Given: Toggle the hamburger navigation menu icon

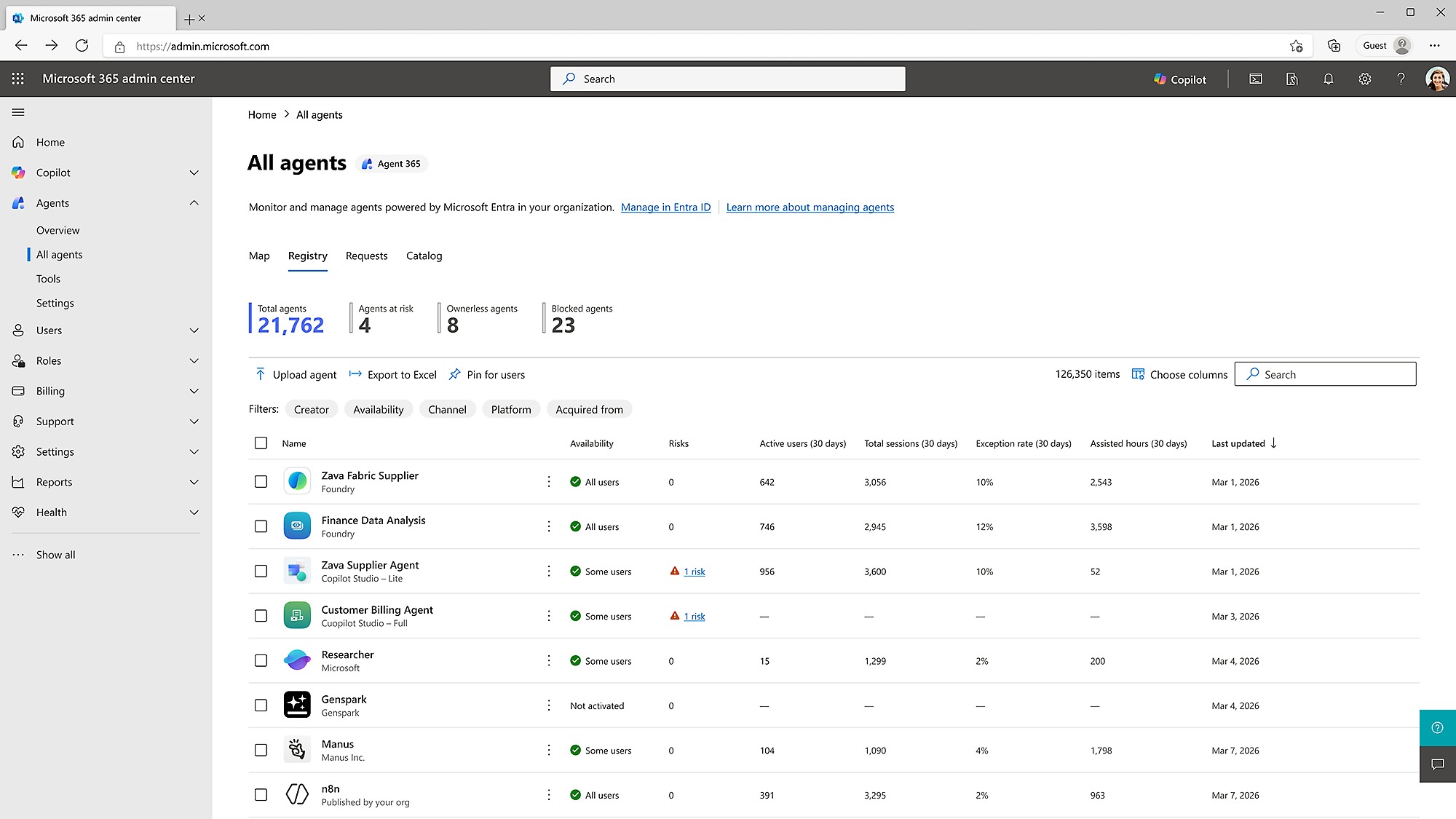Looking at the screenshot, I should (18, 112).
